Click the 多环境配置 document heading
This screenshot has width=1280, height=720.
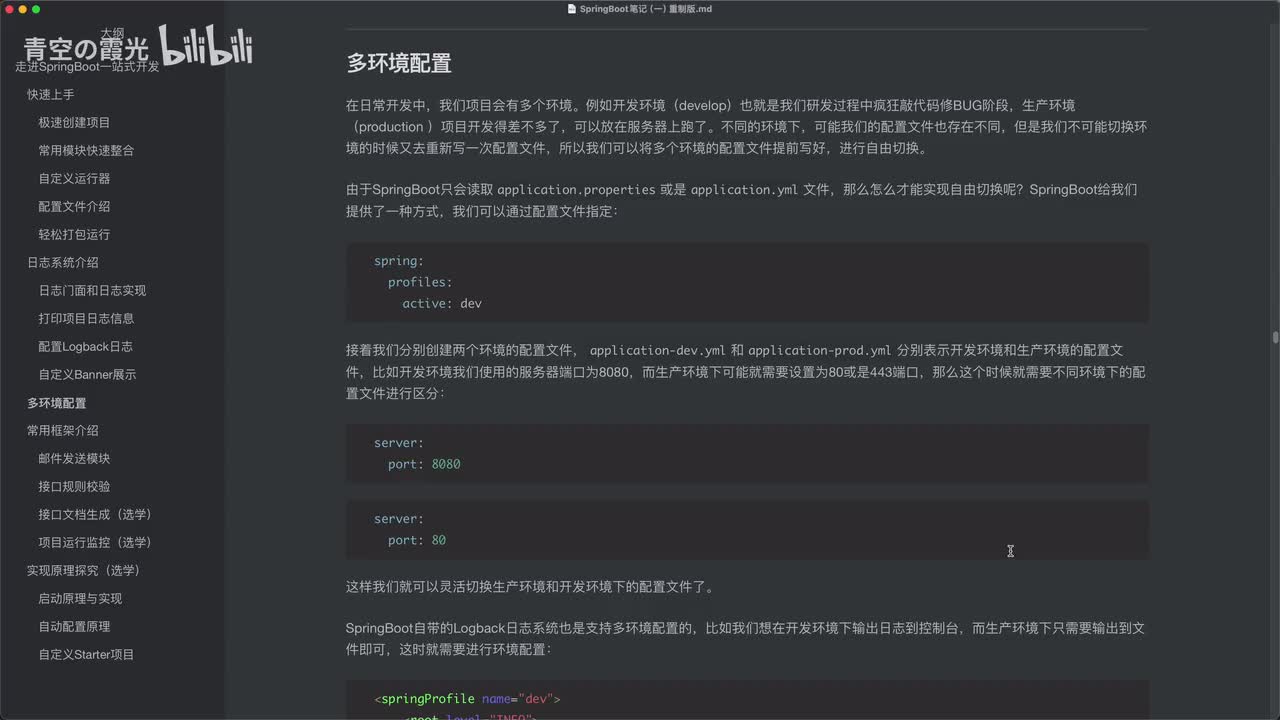pos(399,63)
